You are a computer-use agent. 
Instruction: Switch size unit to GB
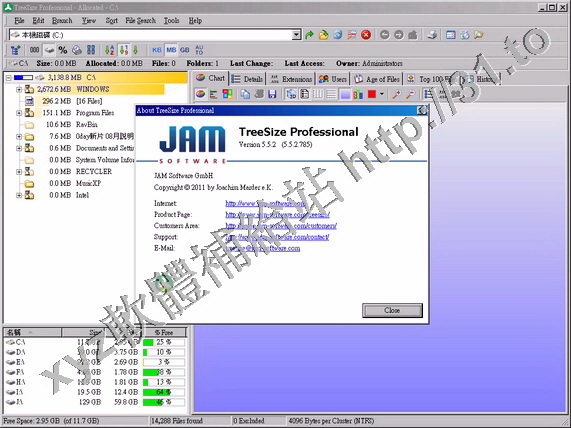click(185, 50)
